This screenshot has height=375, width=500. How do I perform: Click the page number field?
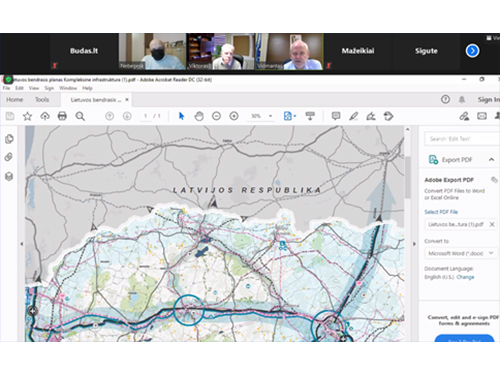(x=145, y=116)
